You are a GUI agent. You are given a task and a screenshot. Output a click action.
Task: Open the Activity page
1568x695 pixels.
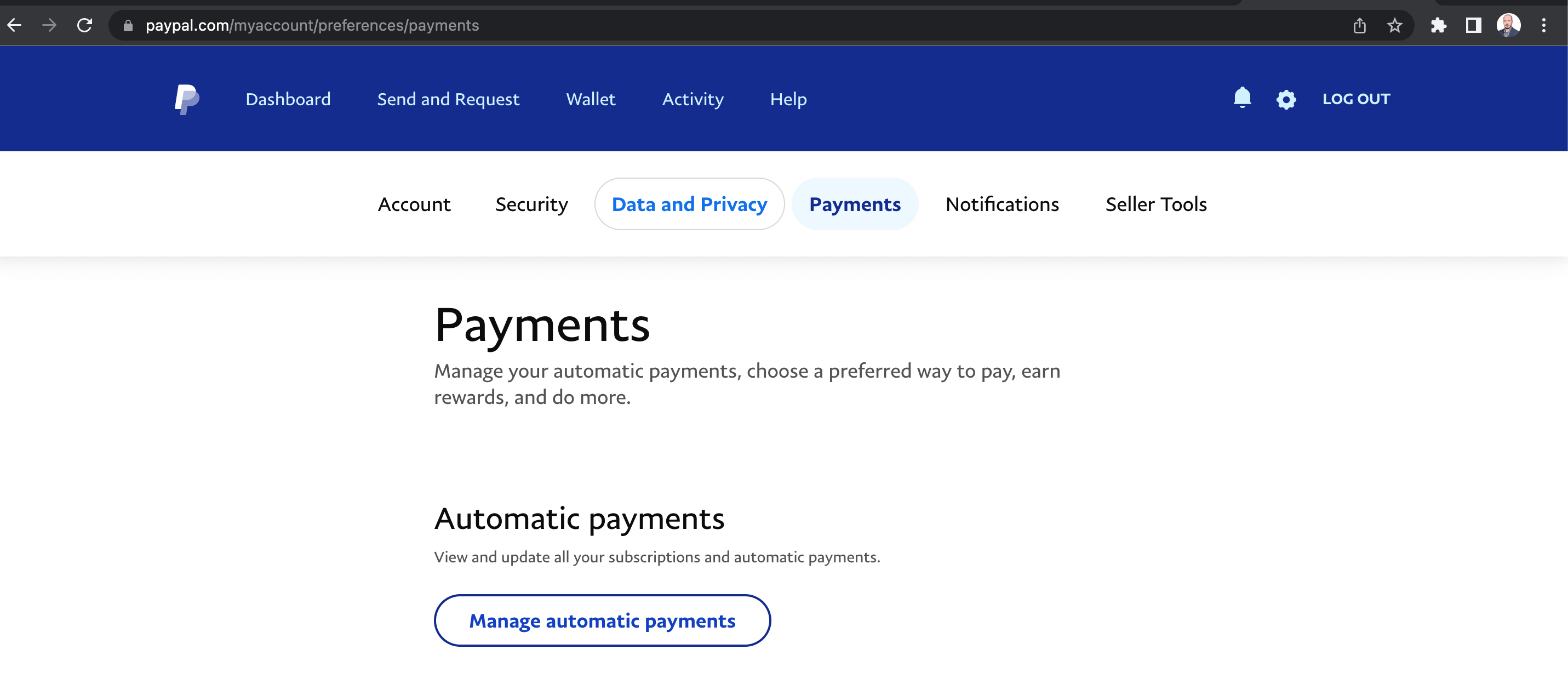(x=693, y=99)
